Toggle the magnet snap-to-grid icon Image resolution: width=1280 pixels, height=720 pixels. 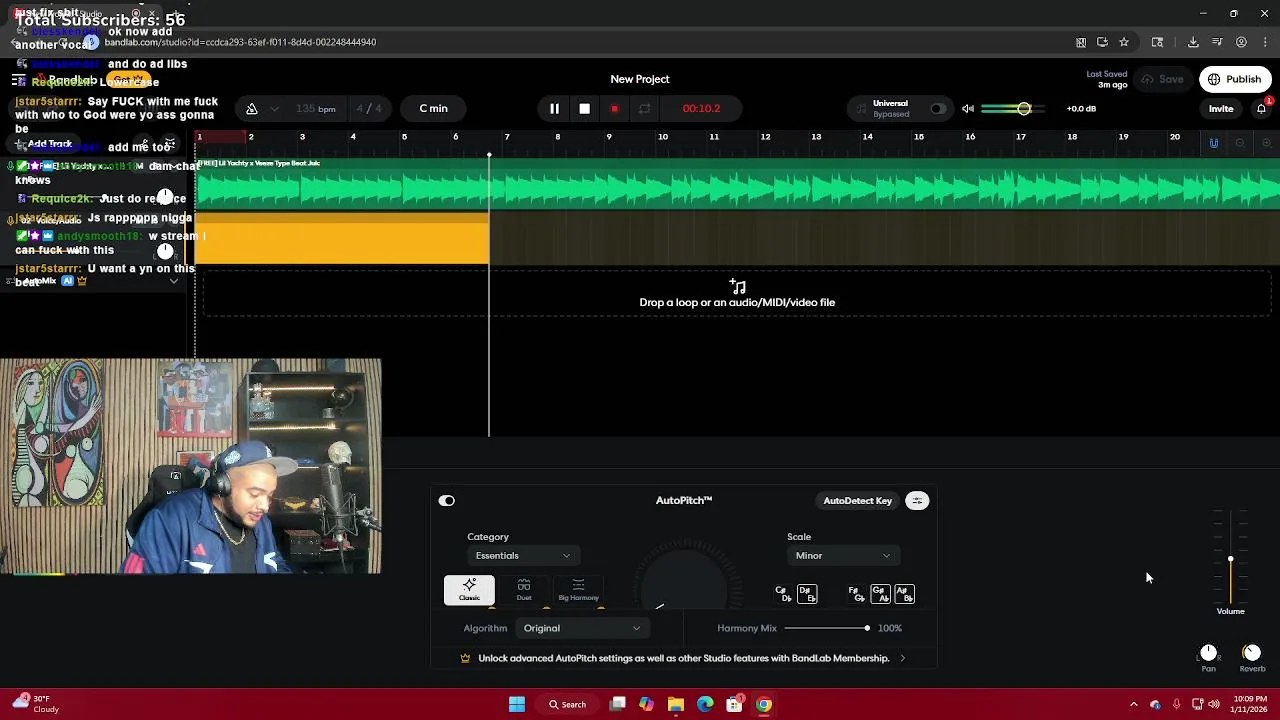pos(1214,143)
